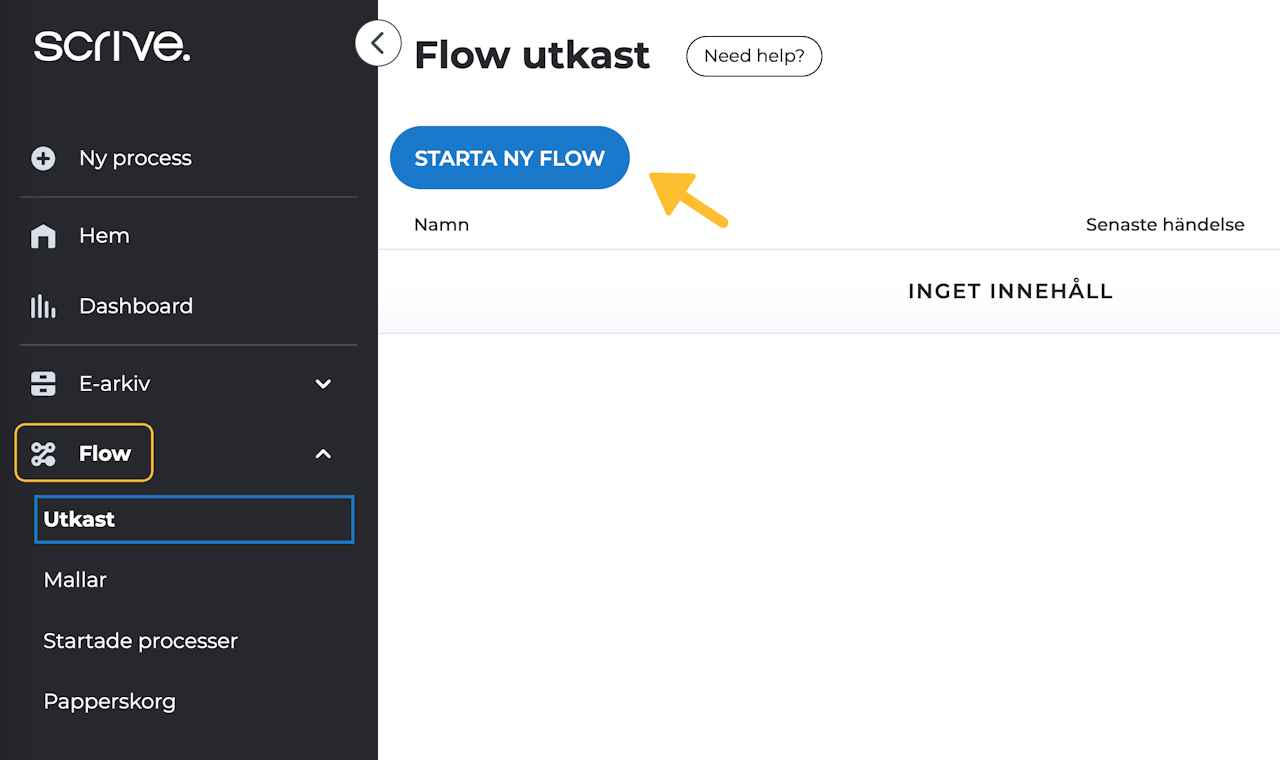Click the E-arkiv archive icon

(43, 384)
